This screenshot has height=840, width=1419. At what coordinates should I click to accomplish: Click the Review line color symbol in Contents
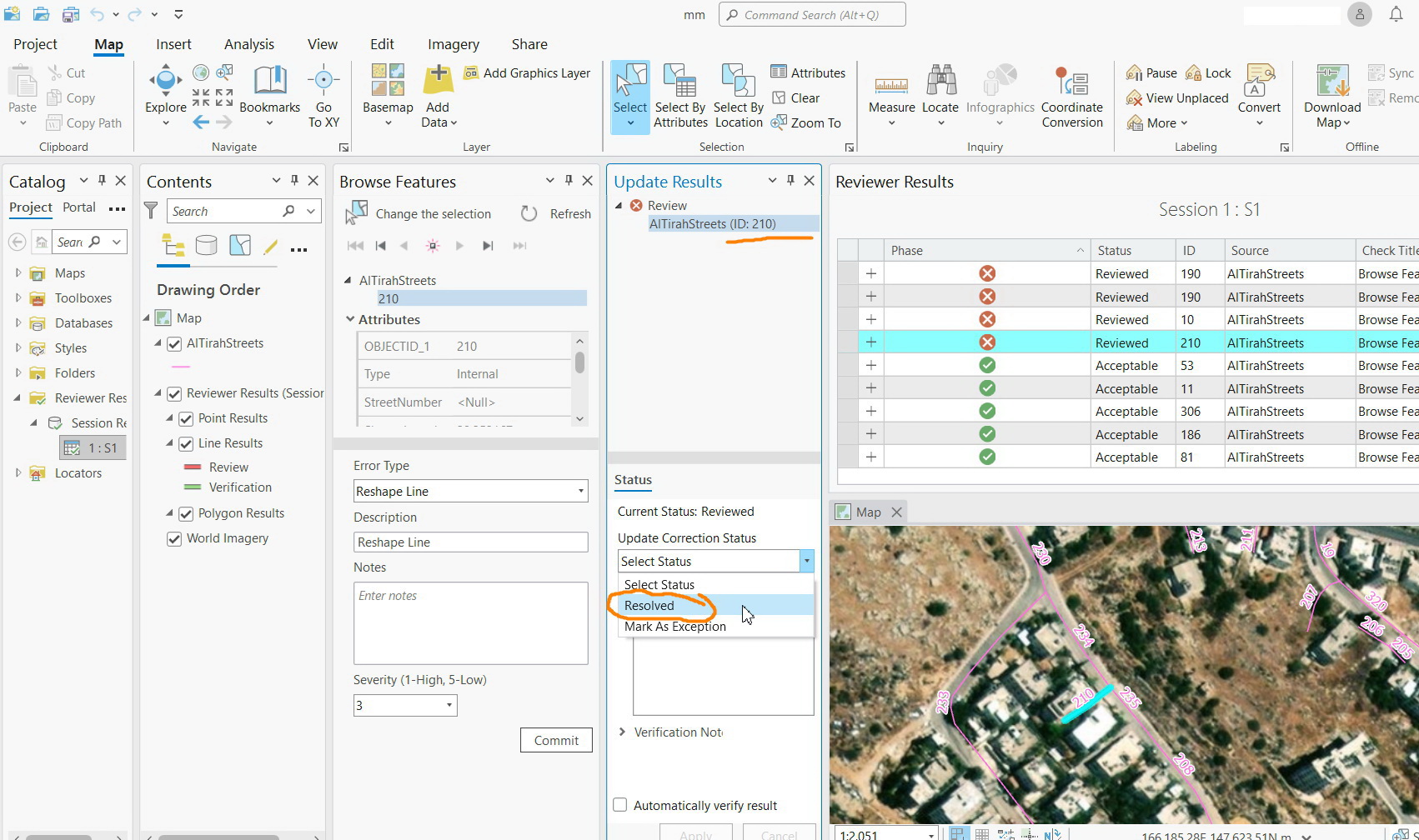tap(191, 467)
